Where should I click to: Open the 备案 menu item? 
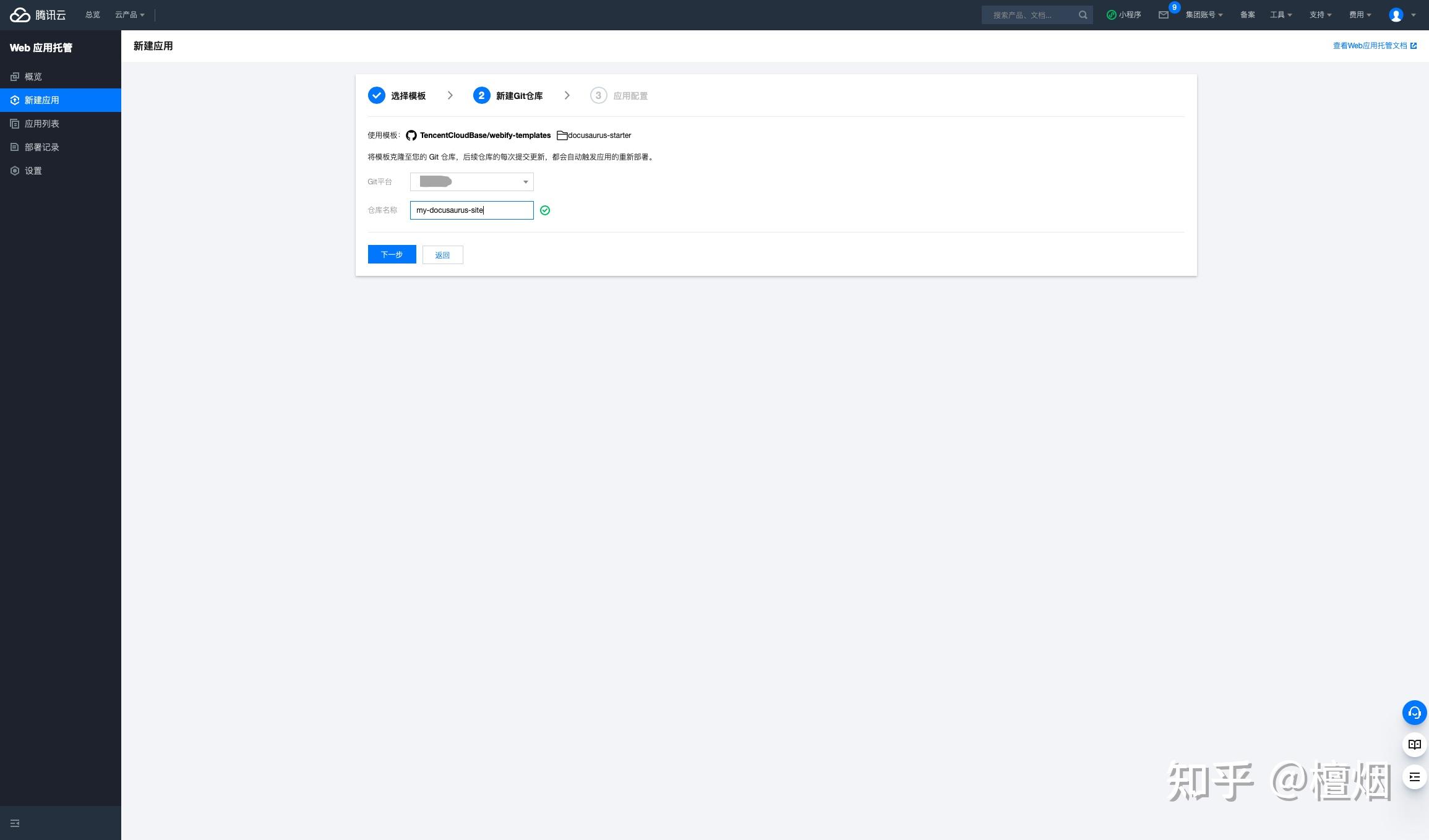pos(1248,15)
